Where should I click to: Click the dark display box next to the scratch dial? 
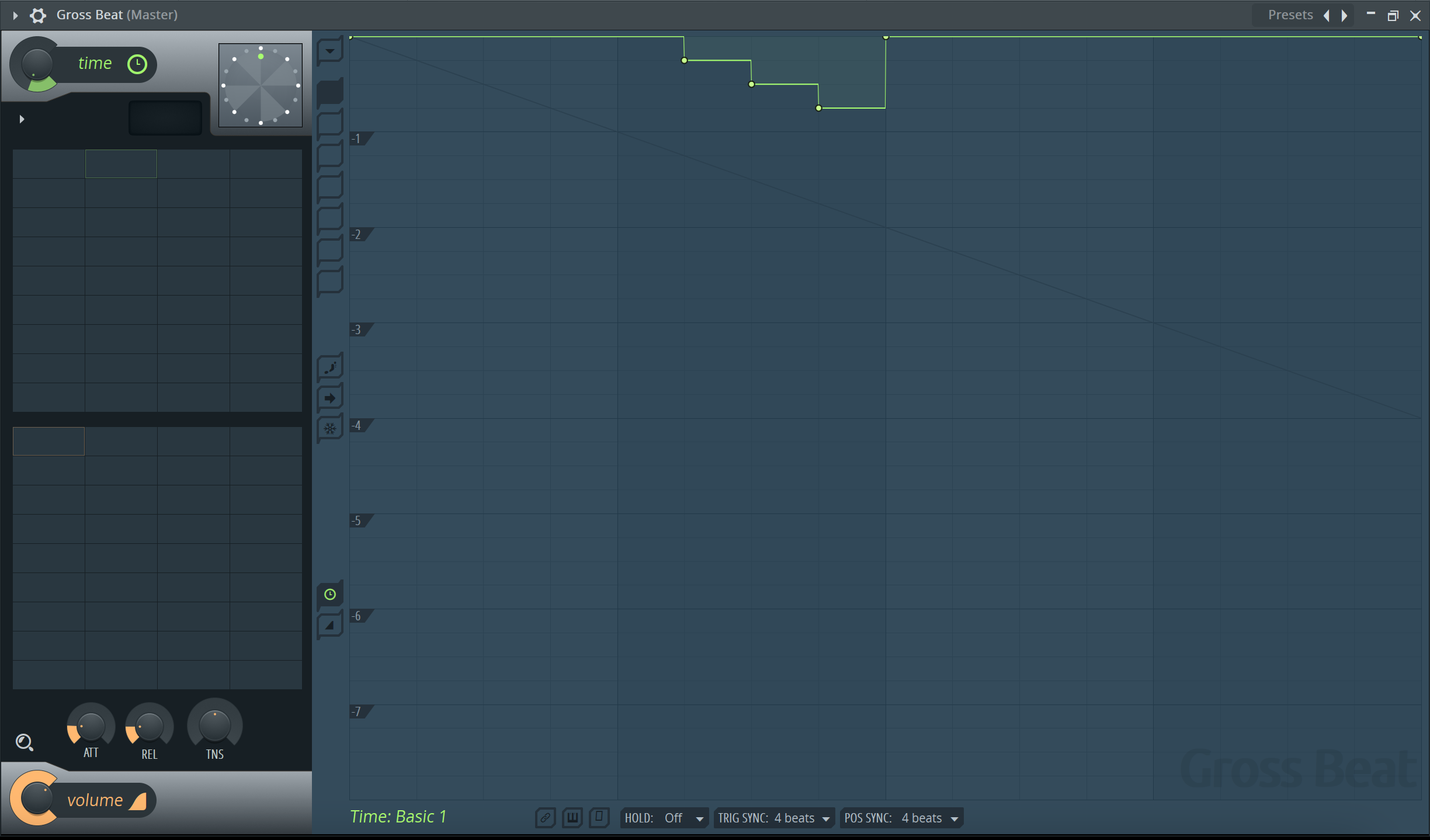click(165, 118)
